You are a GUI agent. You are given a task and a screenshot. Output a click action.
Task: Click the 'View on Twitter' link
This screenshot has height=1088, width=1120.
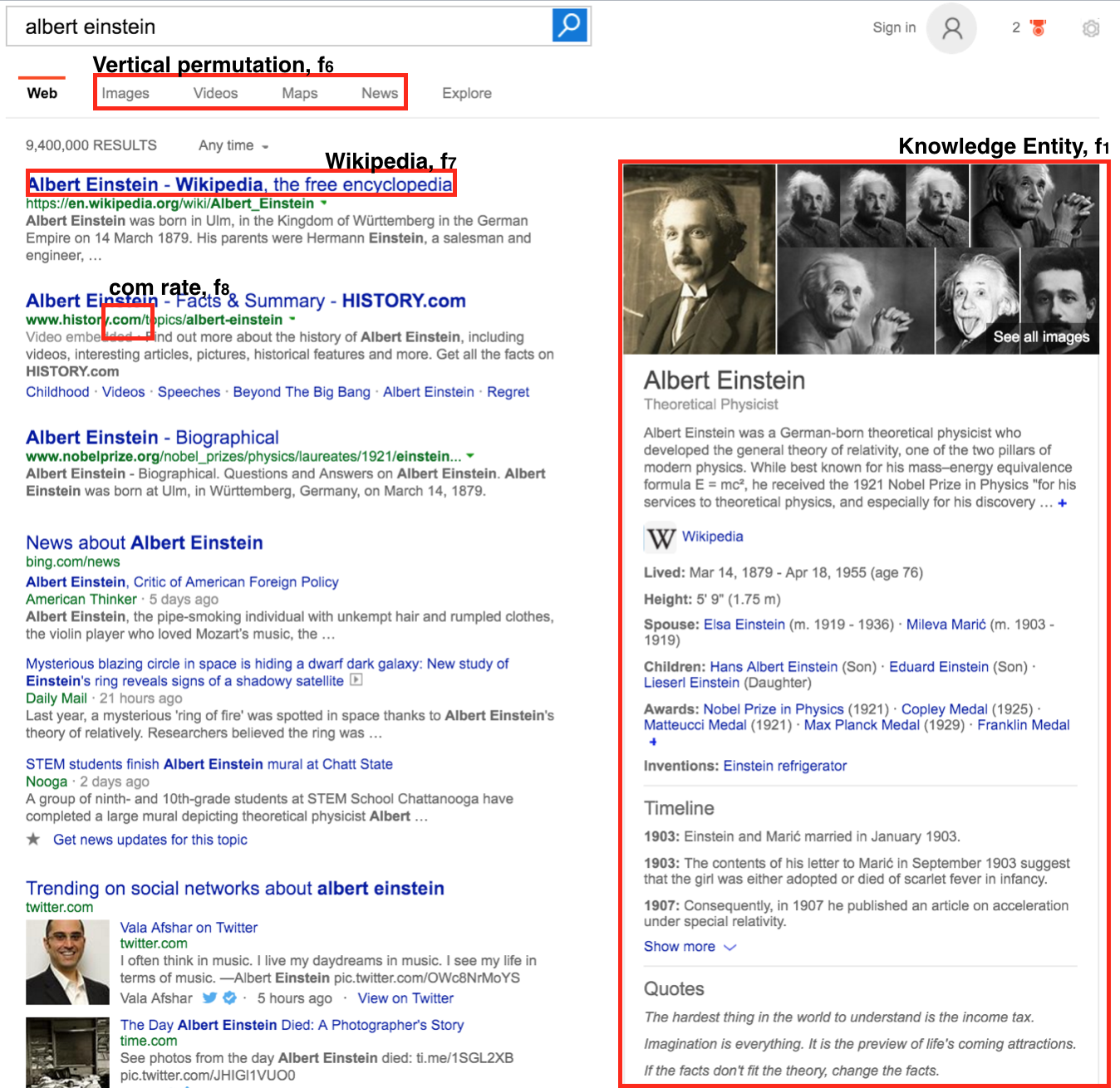(x=405, y=998)
